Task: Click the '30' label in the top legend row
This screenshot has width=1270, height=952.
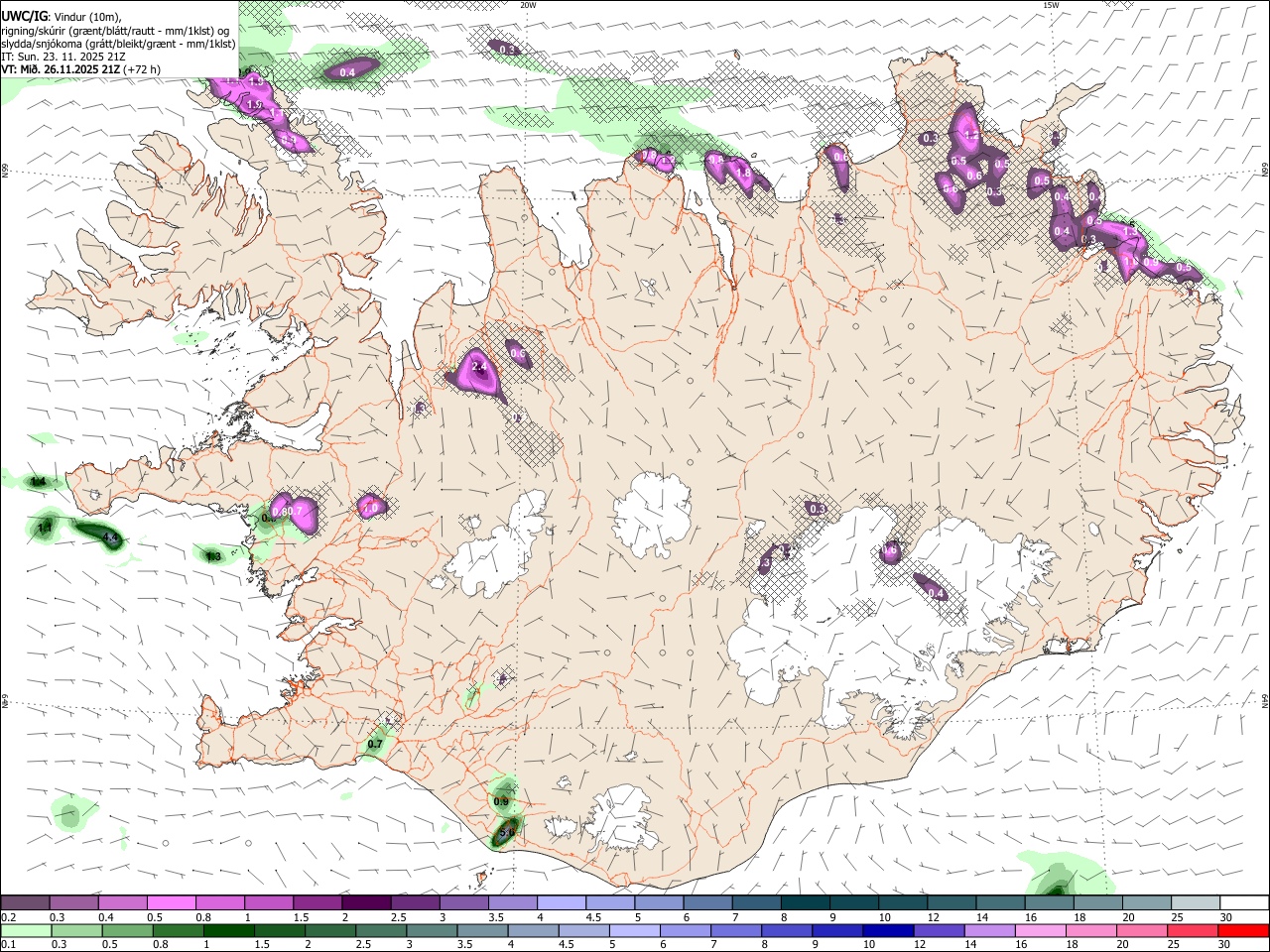Action: coord(1226,917)
